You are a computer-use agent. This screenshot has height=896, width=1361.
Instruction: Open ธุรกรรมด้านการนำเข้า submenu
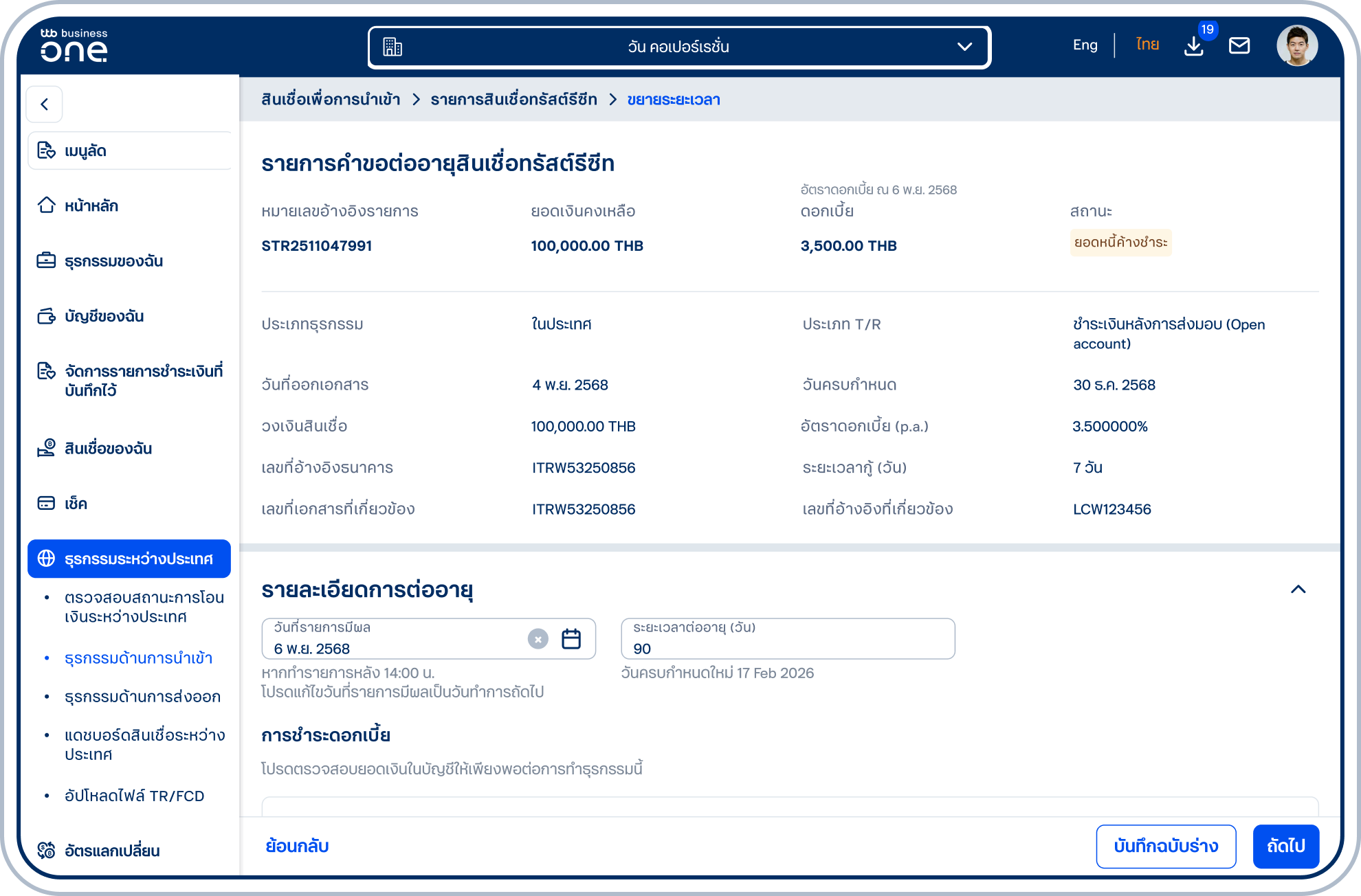tap(139, 658)
